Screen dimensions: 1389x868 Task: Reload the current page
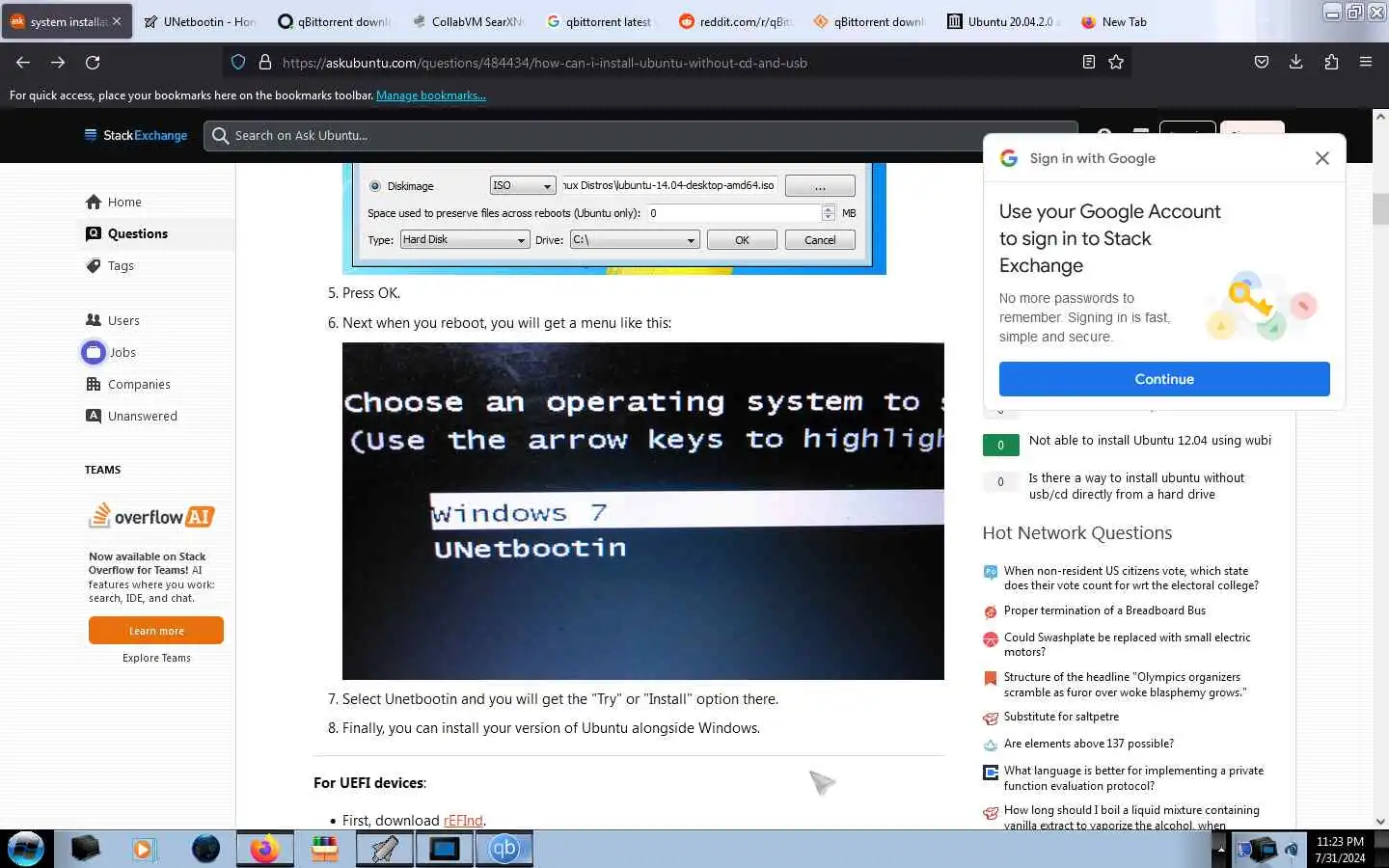[x=93, y=62]
